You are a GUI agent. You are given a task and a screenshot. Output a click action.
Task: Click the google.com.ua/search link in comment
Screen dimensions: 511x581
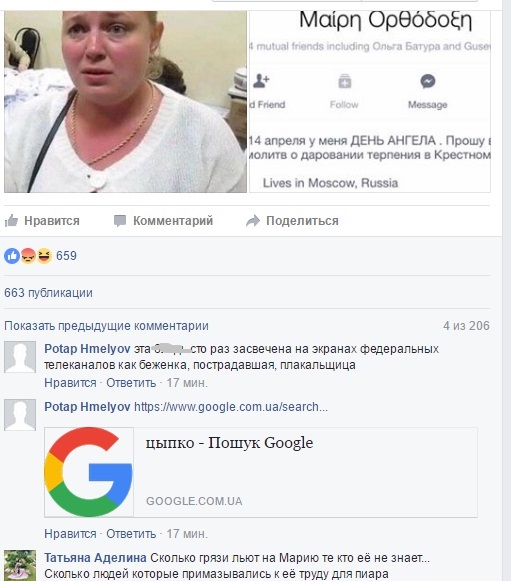tap(231, 407)
